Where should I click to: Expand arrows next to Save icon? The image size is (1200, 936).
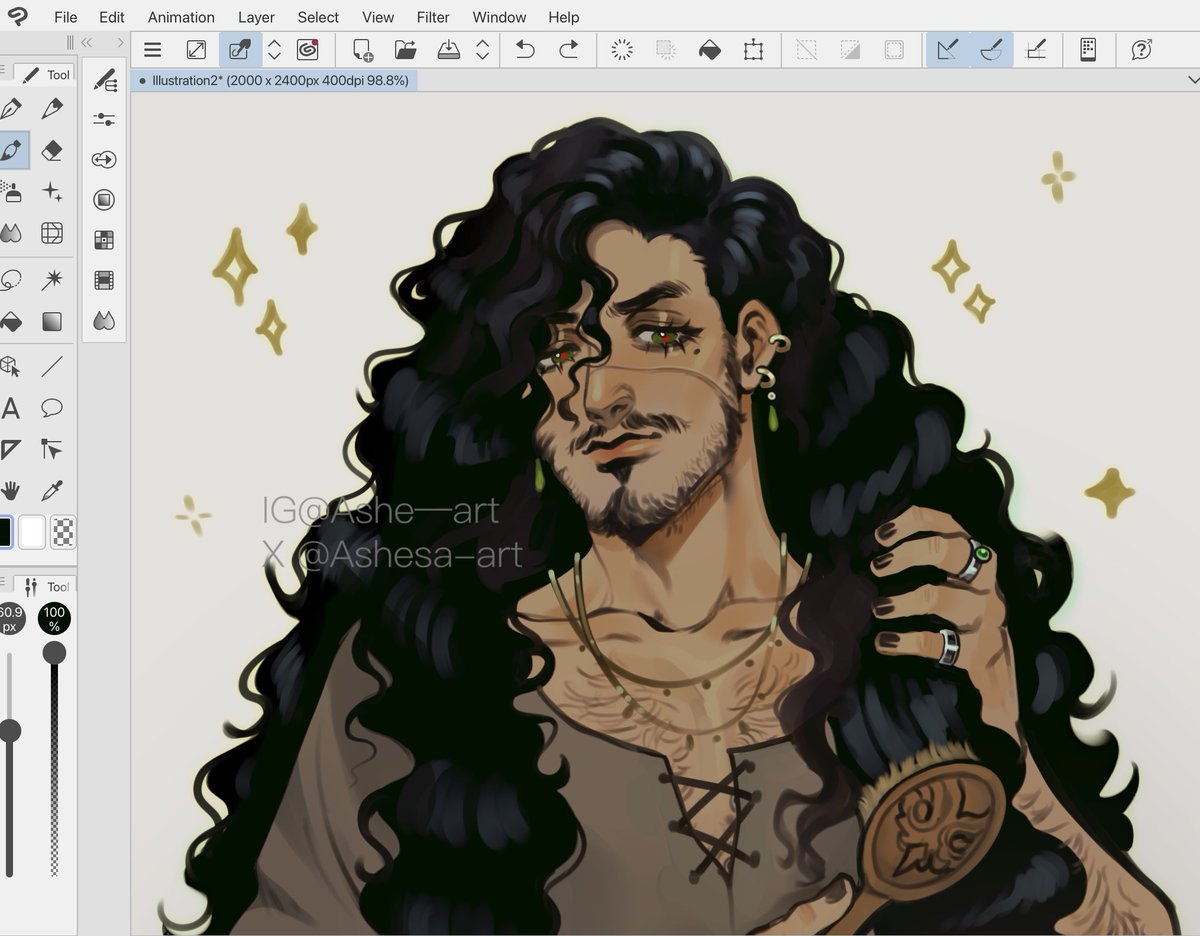click(x=482, y=50)
